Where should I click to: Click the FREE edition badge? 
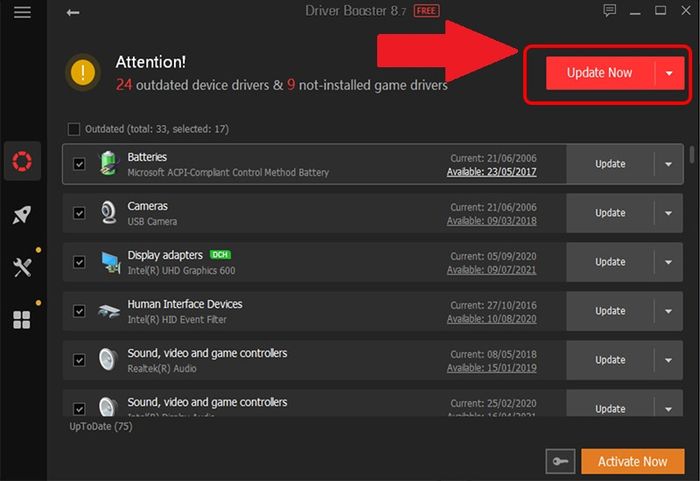426,11
